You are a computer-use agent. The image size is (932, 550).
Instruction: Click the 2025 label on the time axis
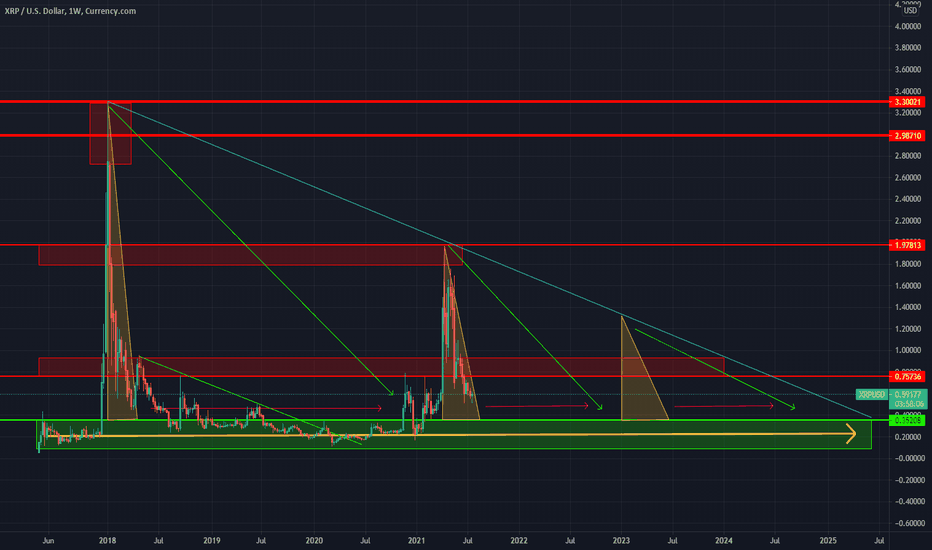pos(828,540)
